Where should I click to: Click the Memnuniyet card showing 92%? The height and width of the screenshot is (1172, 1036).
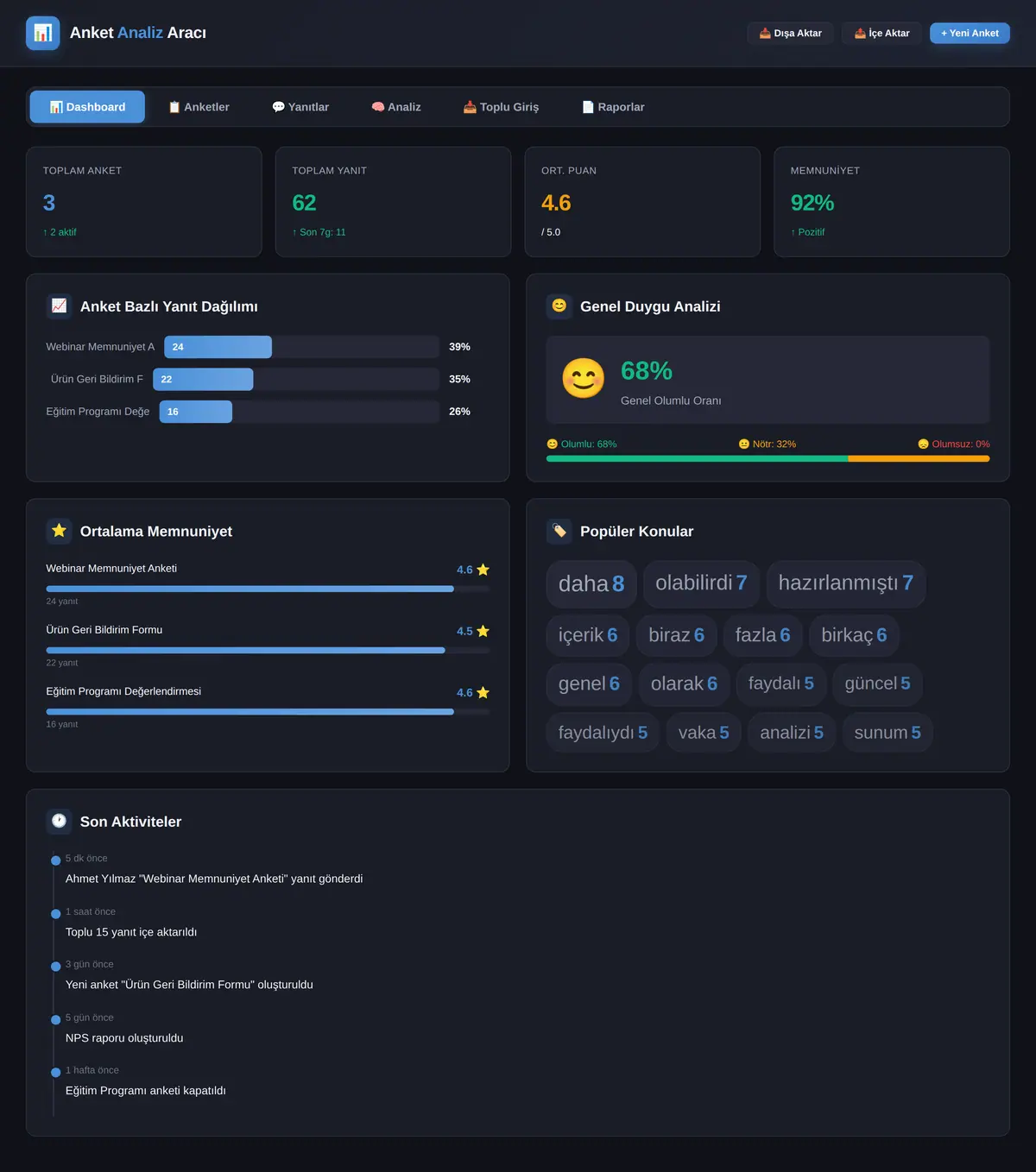(892, 202)
